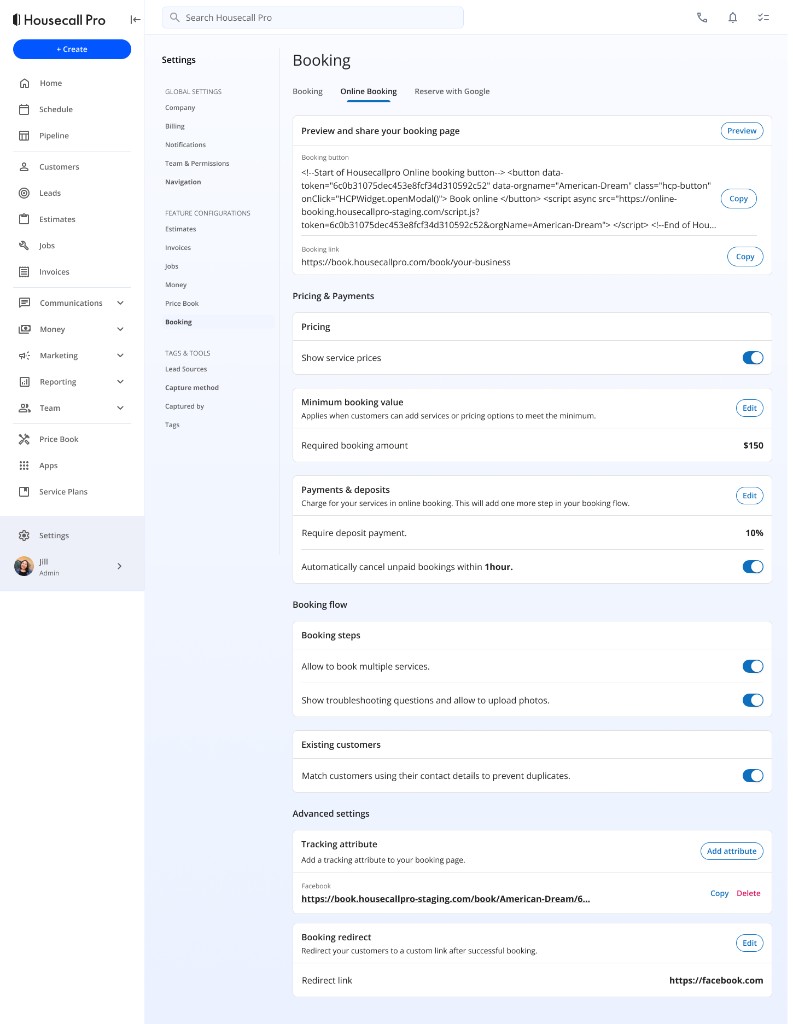Open Capture method settings
The height and width of the screenshot is (1024, 793).
pyautogui.click(x=191, y=388)
